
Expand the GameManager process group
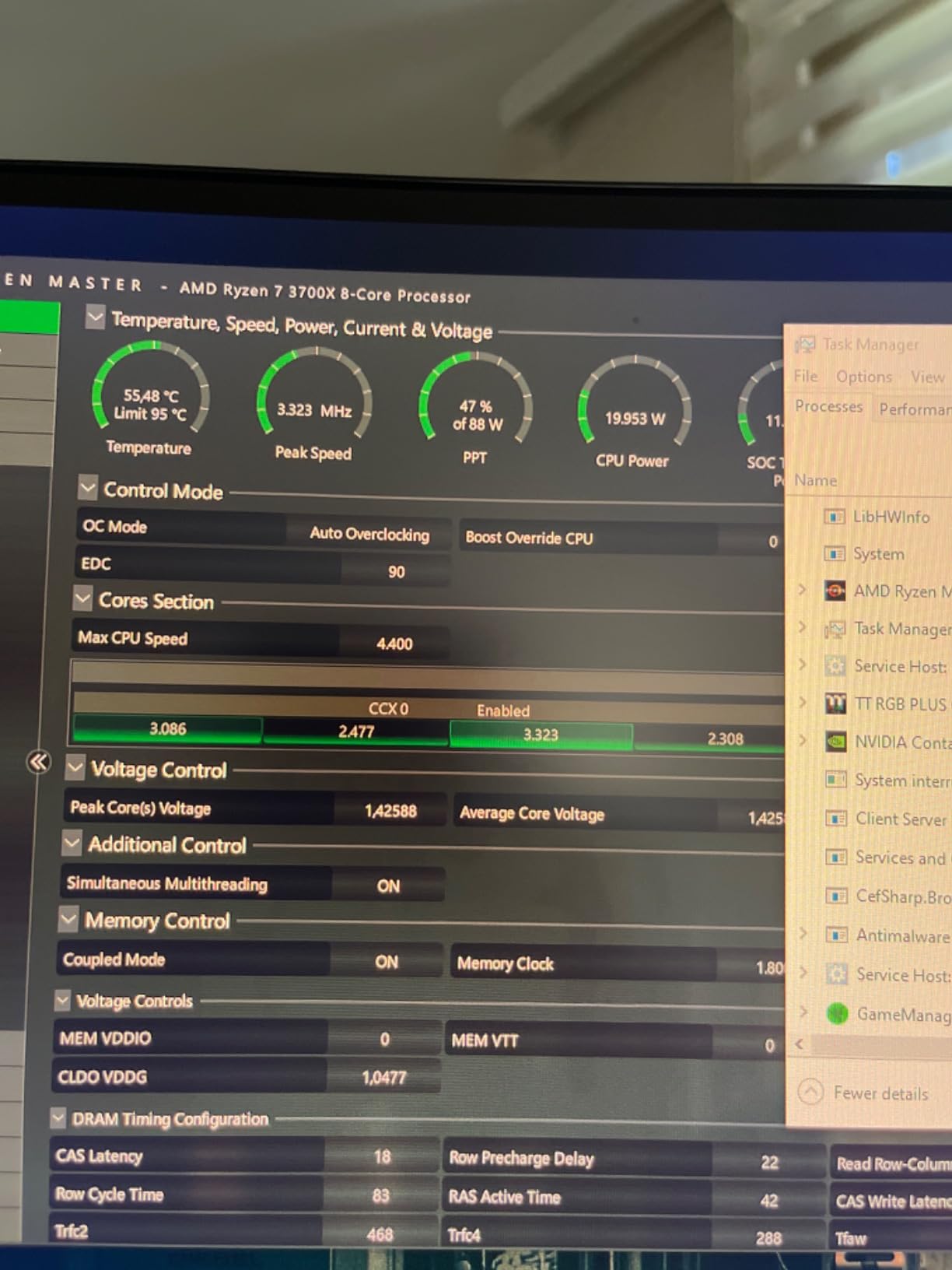[x=804, y=1012]
